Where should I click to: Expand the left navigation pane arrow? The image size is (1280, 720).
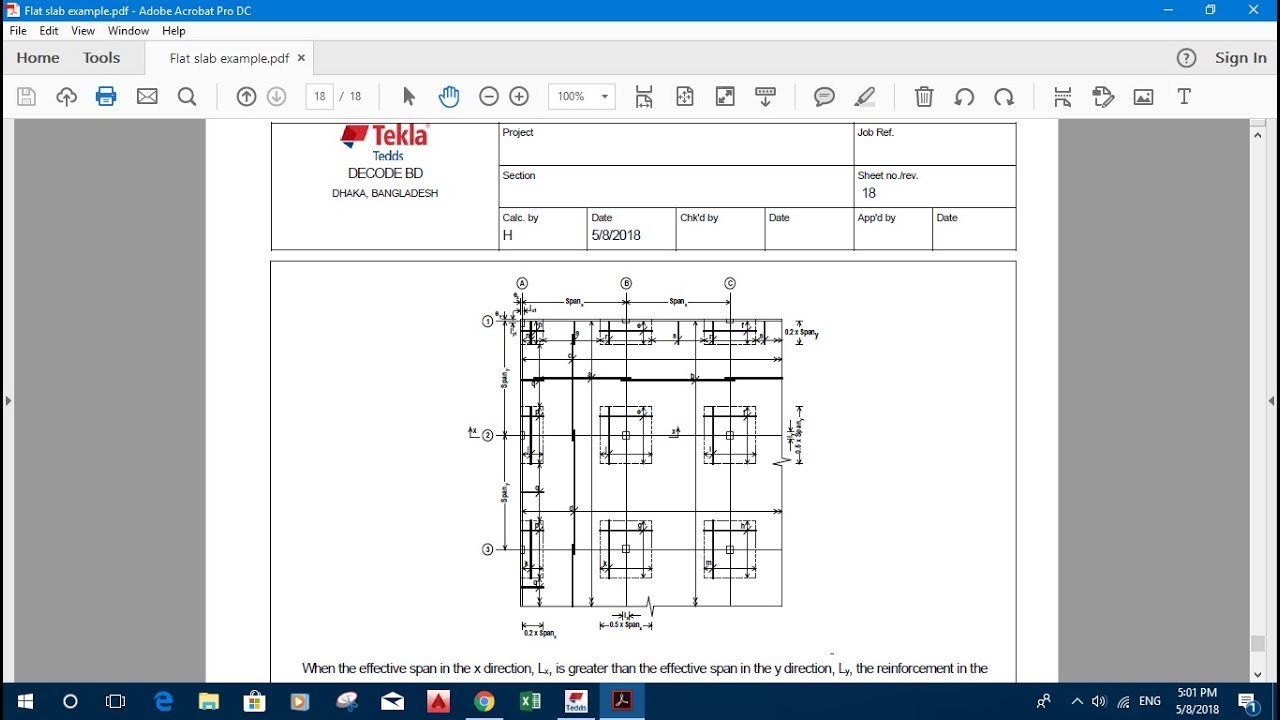pyautogui.click(x=8, y=399)
